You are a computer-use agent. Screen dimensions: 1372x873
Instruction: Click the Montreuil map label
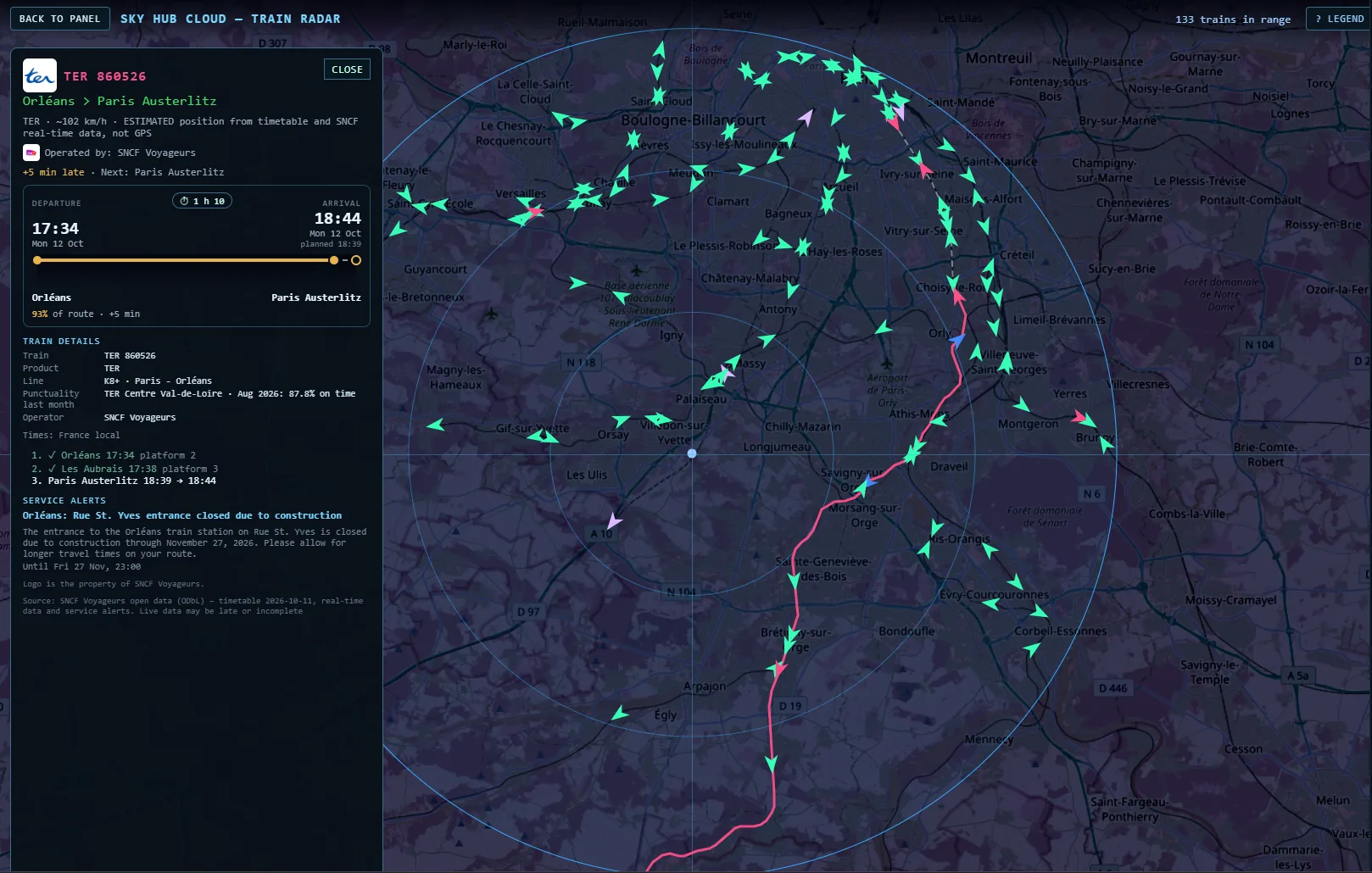pyautogui.click(x=999, y=58)
